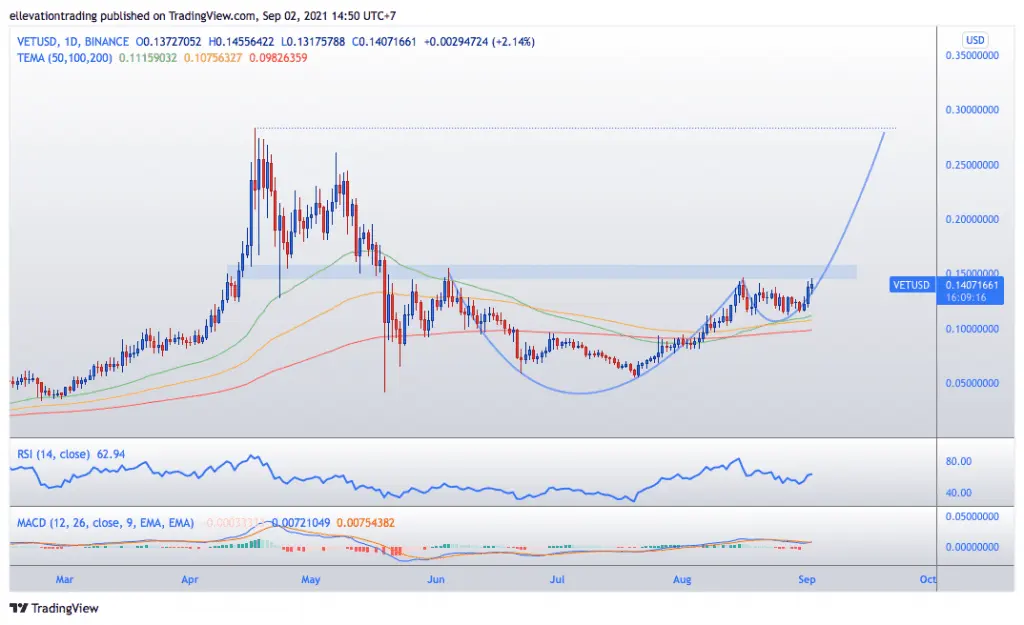Click the MACD 0.00000000 axis label

972,547
